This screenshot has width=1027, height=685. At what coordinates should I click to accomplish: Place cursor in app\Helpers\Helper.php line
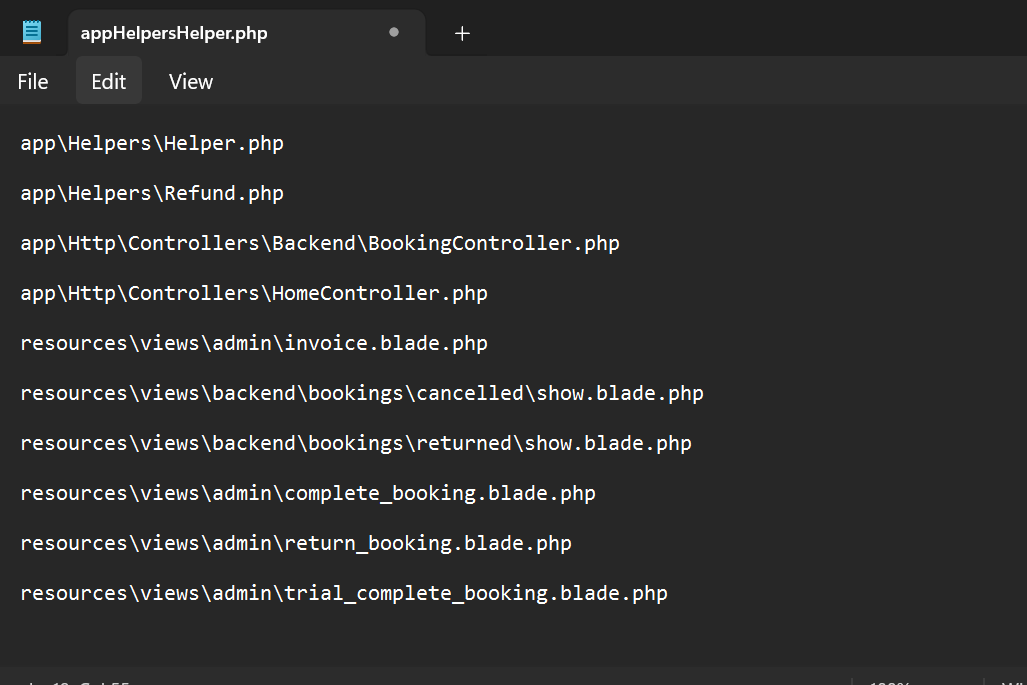(152, 143)
